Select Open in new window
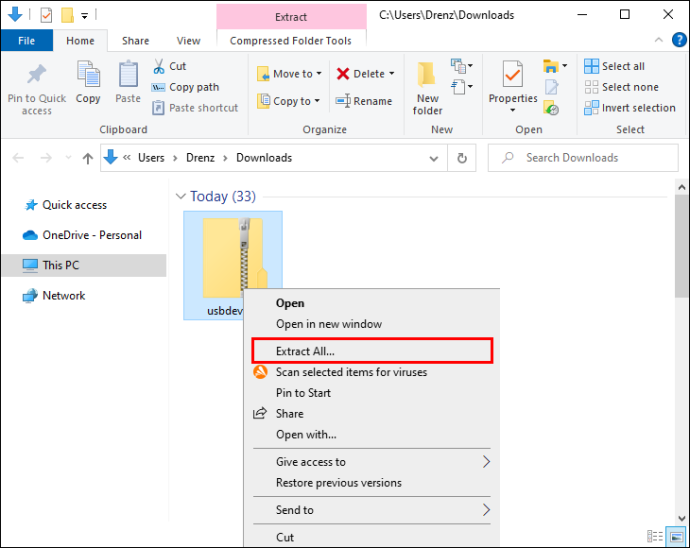Viewport: 690px width, 548px height. pos(372,324)
